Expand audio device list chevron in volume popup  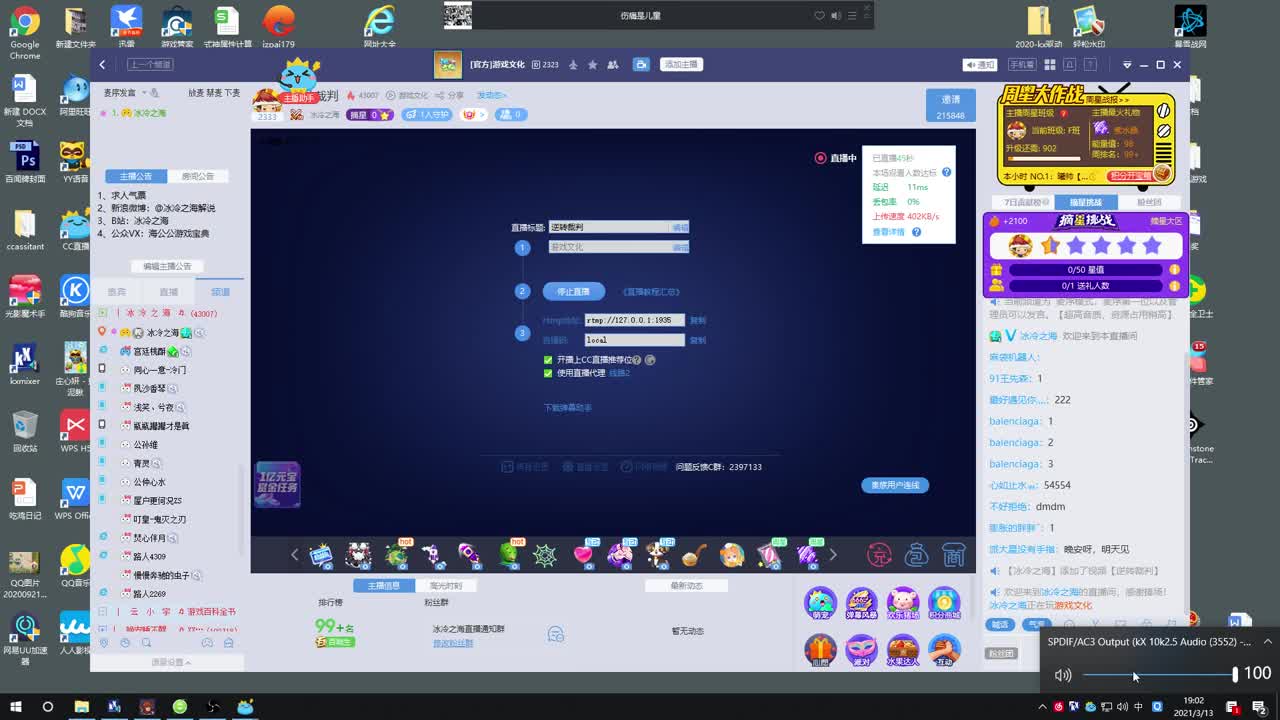click(1267, 642)
